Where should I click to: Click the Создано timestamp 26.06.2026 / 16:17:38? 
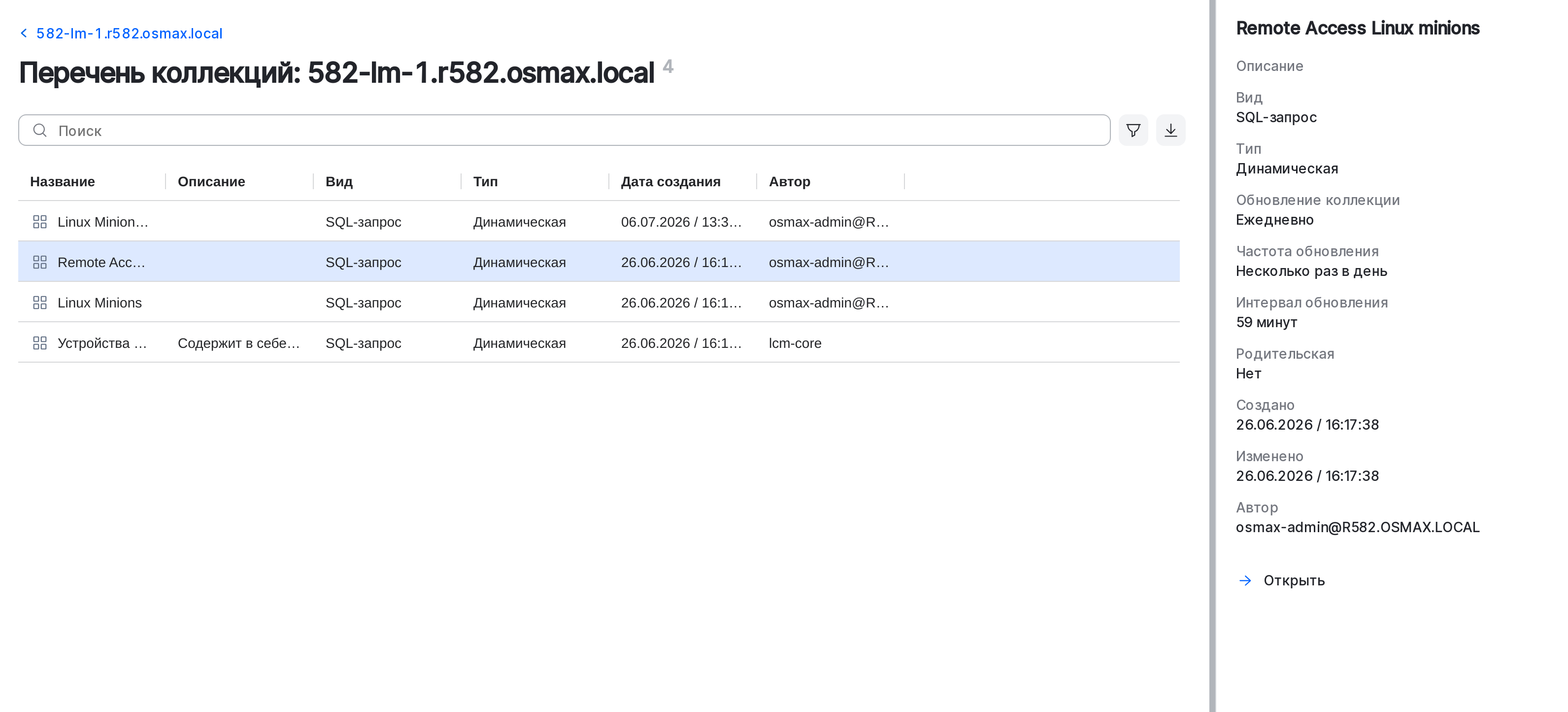coord(1307,425)
